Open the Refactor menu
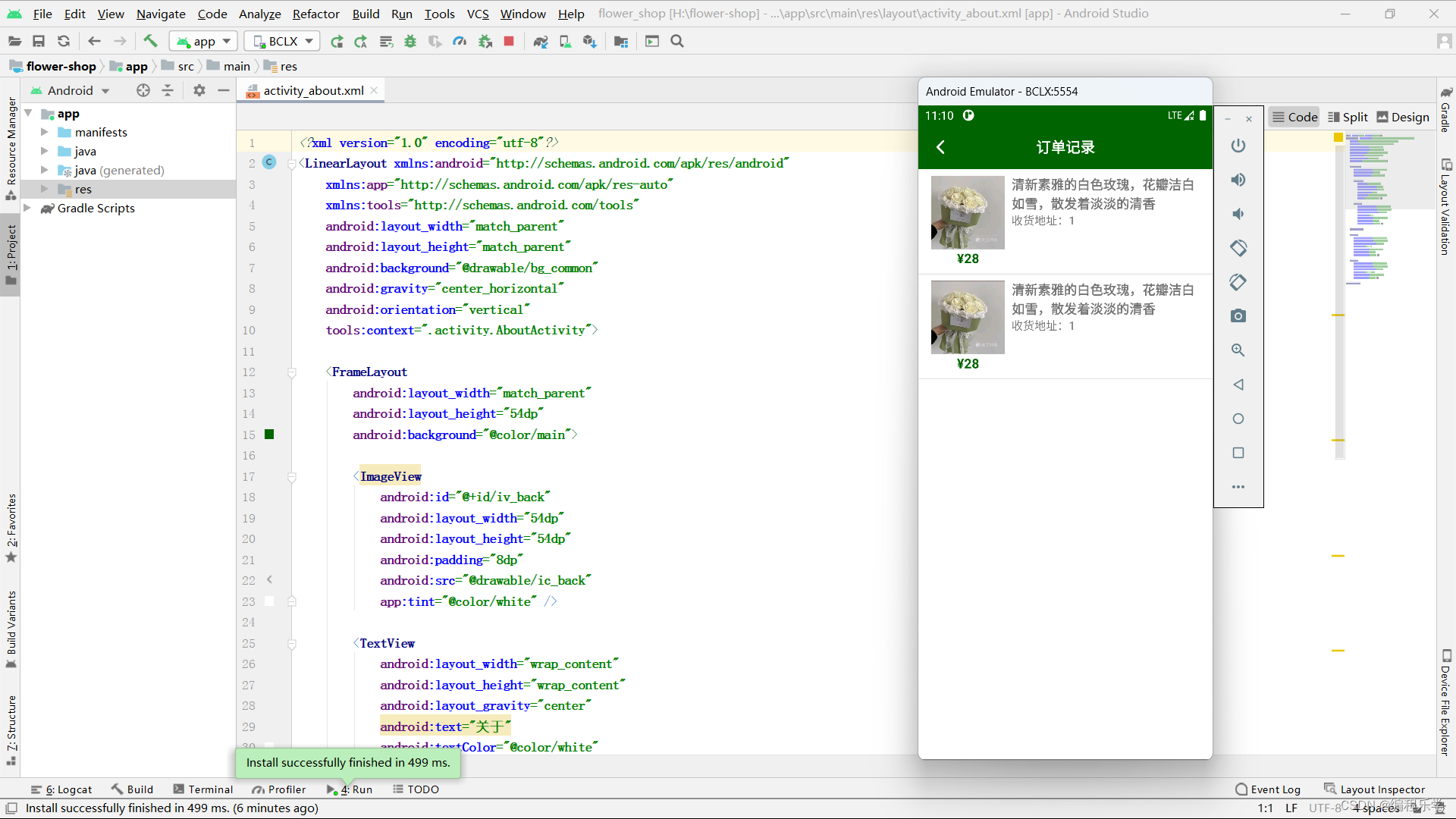Screen dimensions: 1456x819 (x=316, y=14)
